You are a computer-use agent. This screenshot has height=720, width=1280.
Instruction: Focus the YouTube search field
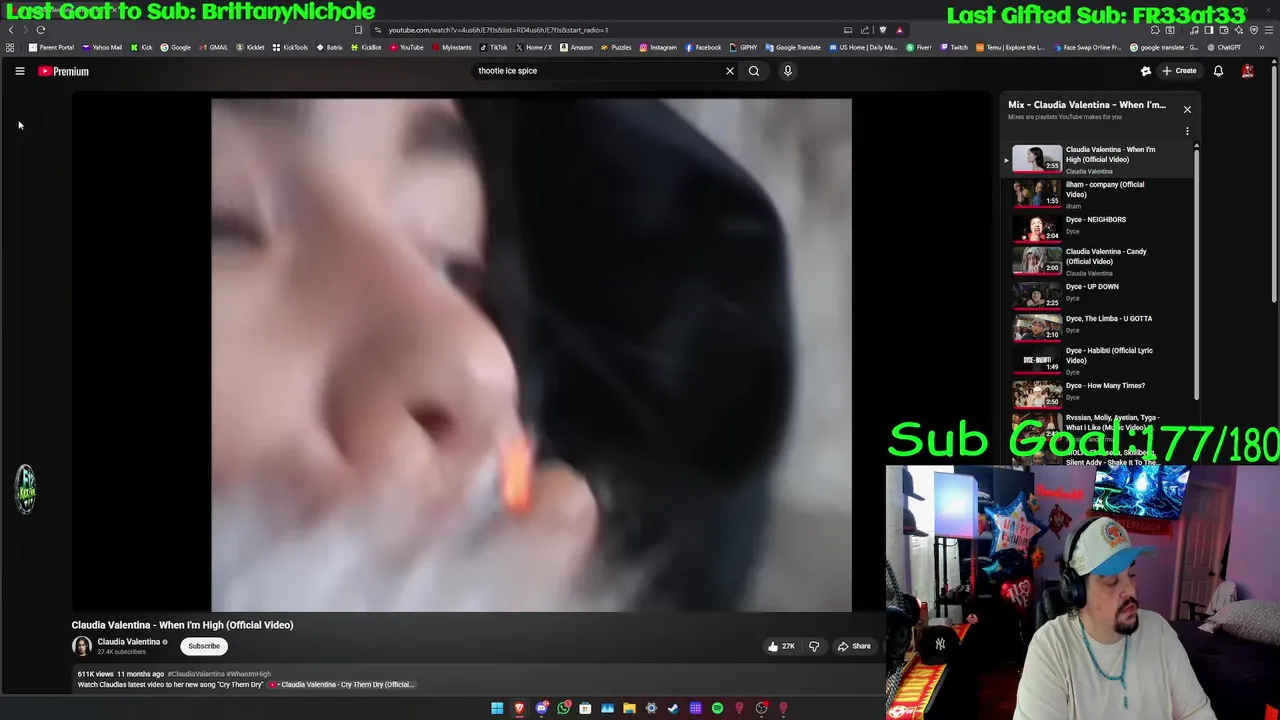pyautogui.click(x=596, y=71)
